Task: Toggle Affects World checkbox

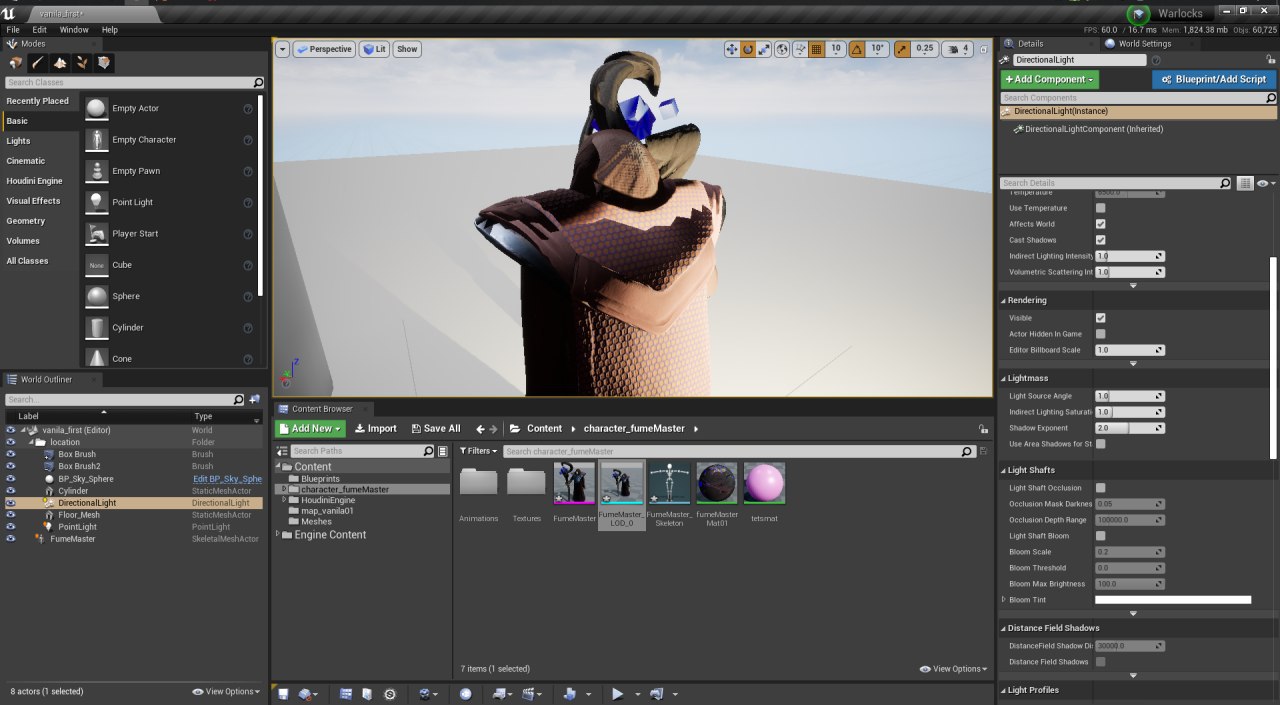Action: point(1101,224)
